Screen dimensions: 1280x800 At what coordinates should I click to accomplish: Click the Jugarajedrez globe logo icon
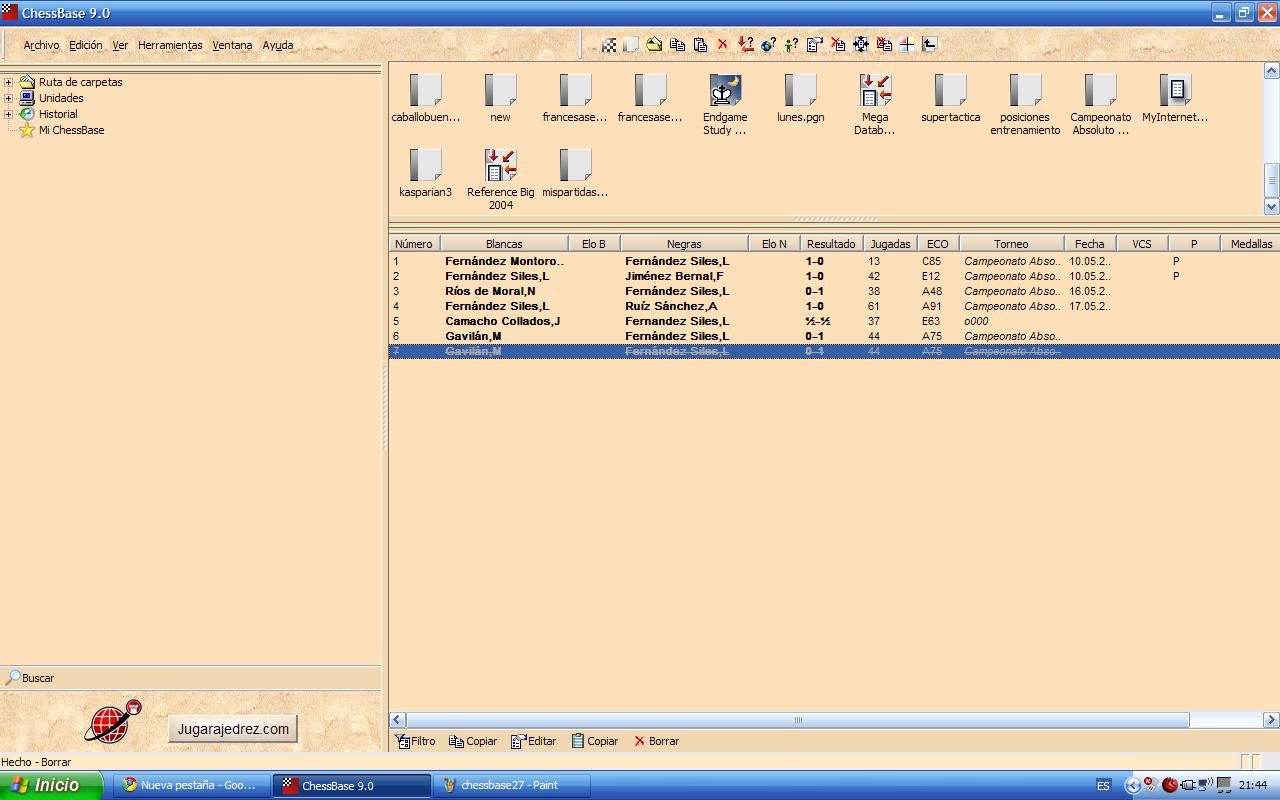[113, 721]
